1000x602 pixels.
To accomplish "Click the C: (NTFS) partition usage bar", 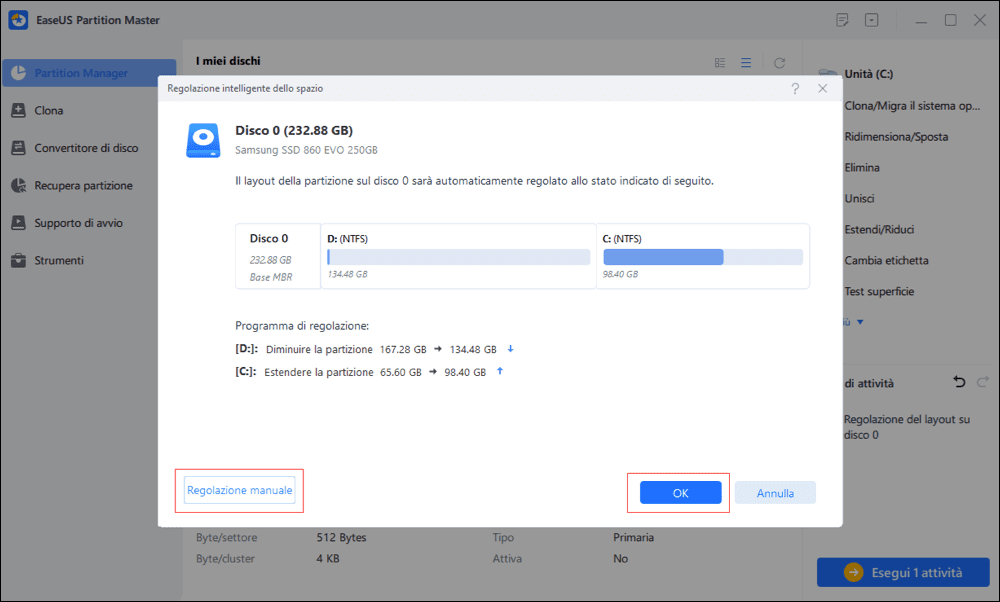I will tap(703, 257).
